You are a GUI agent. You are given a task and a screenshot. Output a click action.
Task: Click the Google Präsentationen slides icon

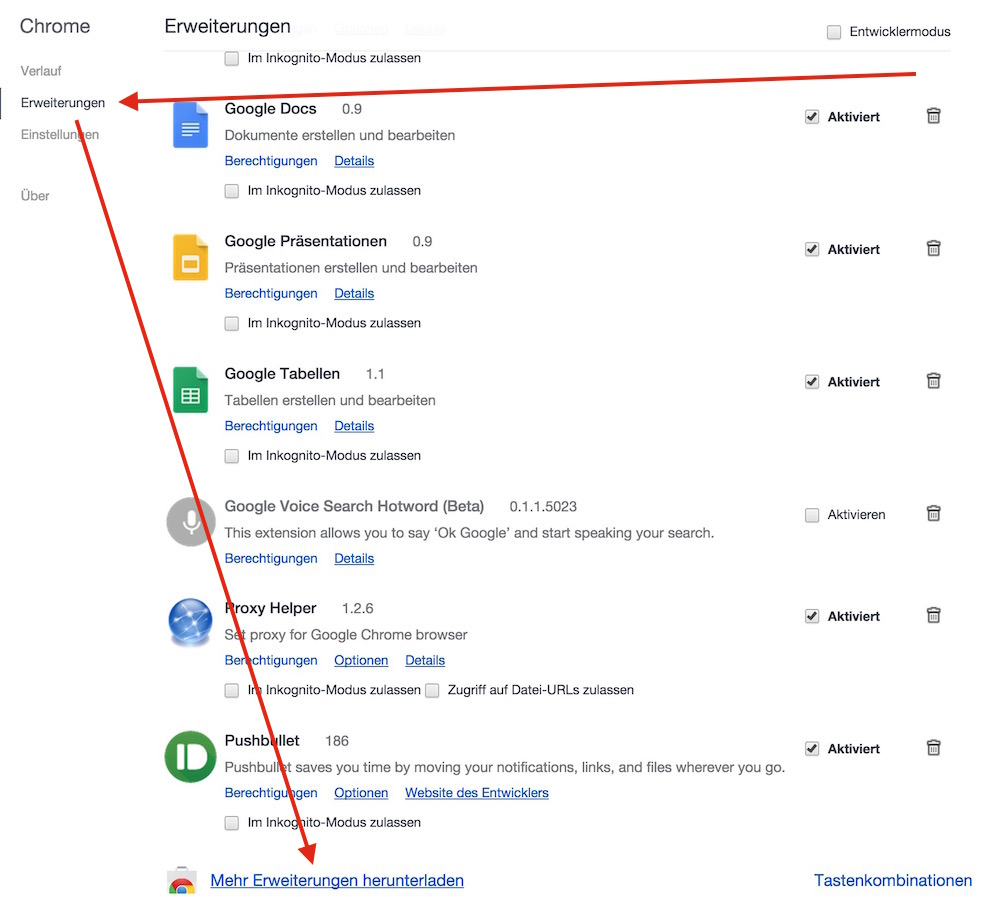[190, 258]
